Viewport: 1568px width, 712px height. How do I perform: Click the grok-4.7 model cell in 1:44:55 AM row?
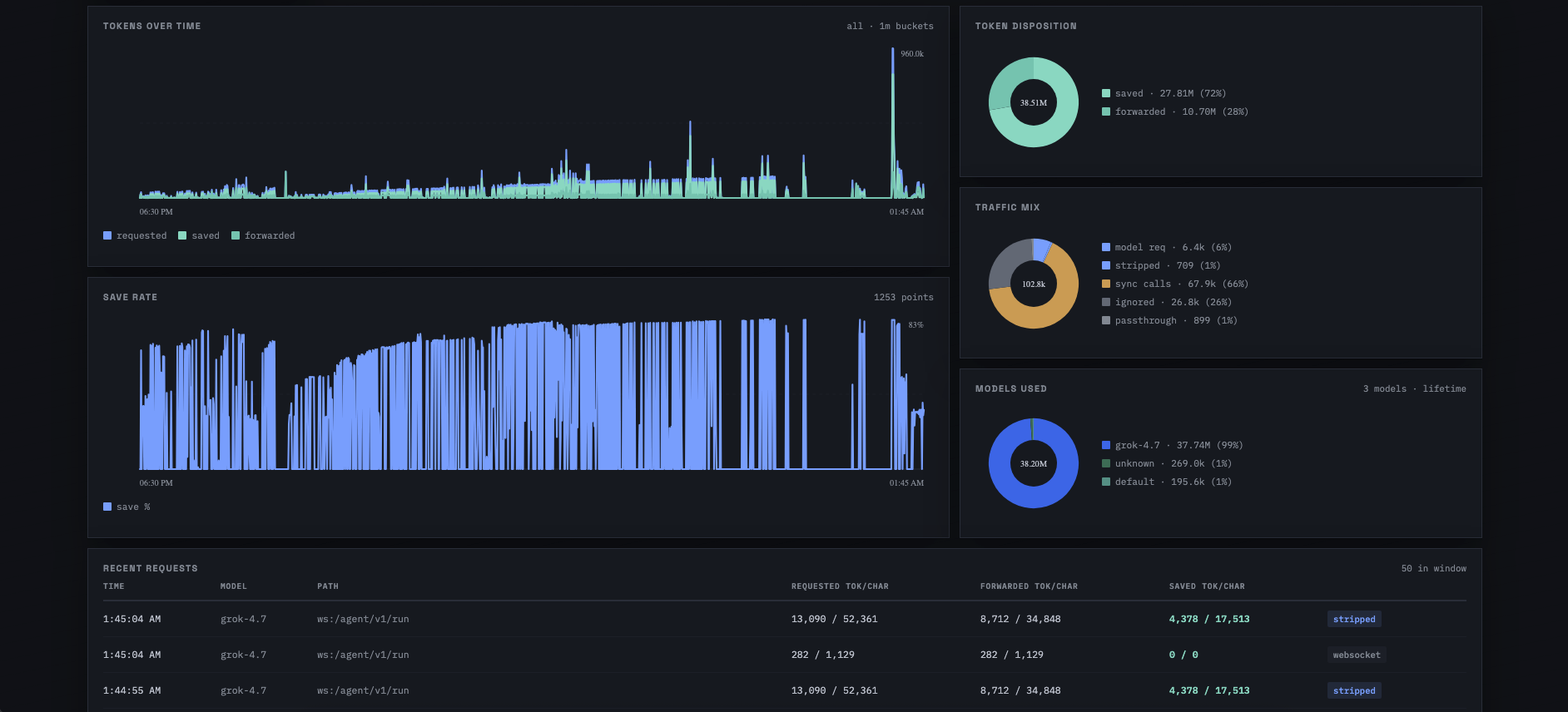[x=243, y=690]
